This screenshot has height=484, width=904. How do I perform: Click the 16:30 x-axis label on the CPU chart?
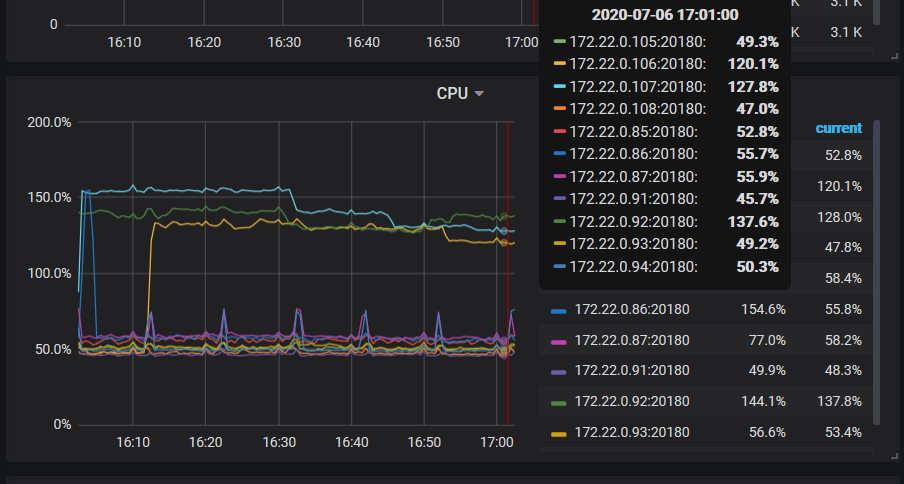tap(279, 442)
